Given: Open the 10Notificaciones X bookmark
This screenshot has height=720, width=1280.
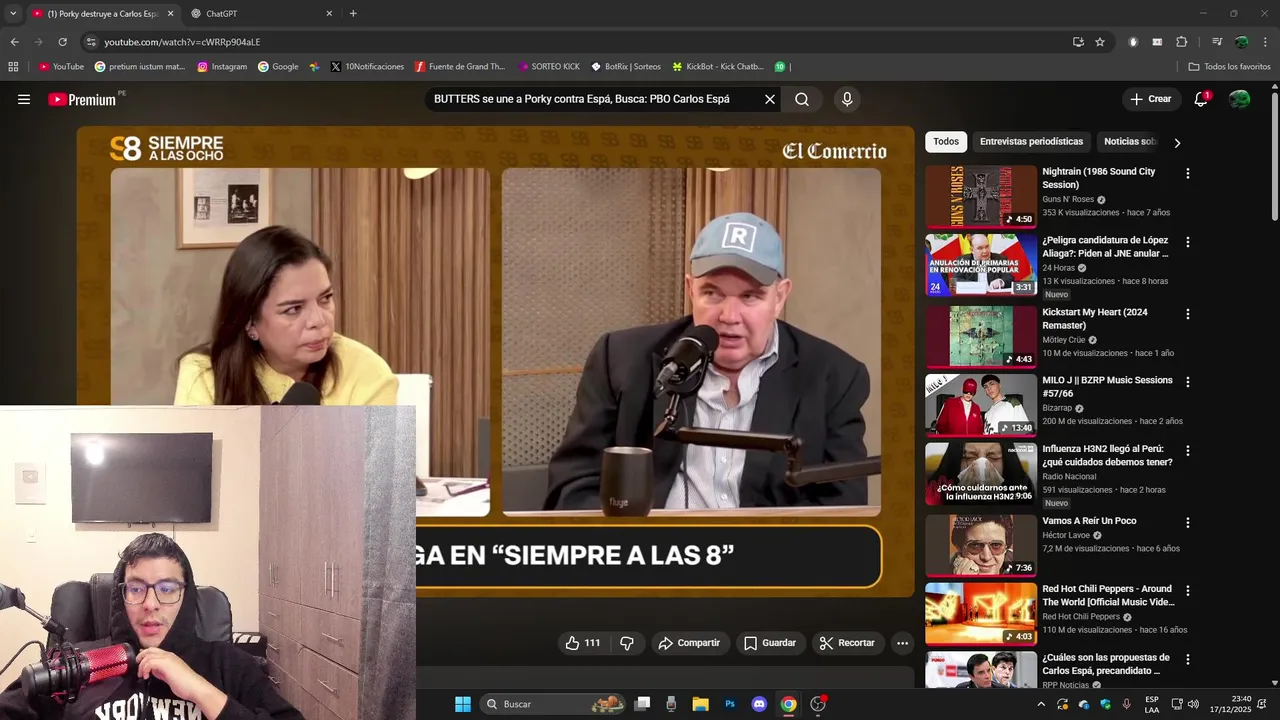Looking at the screenshot, I should point(367,67).
